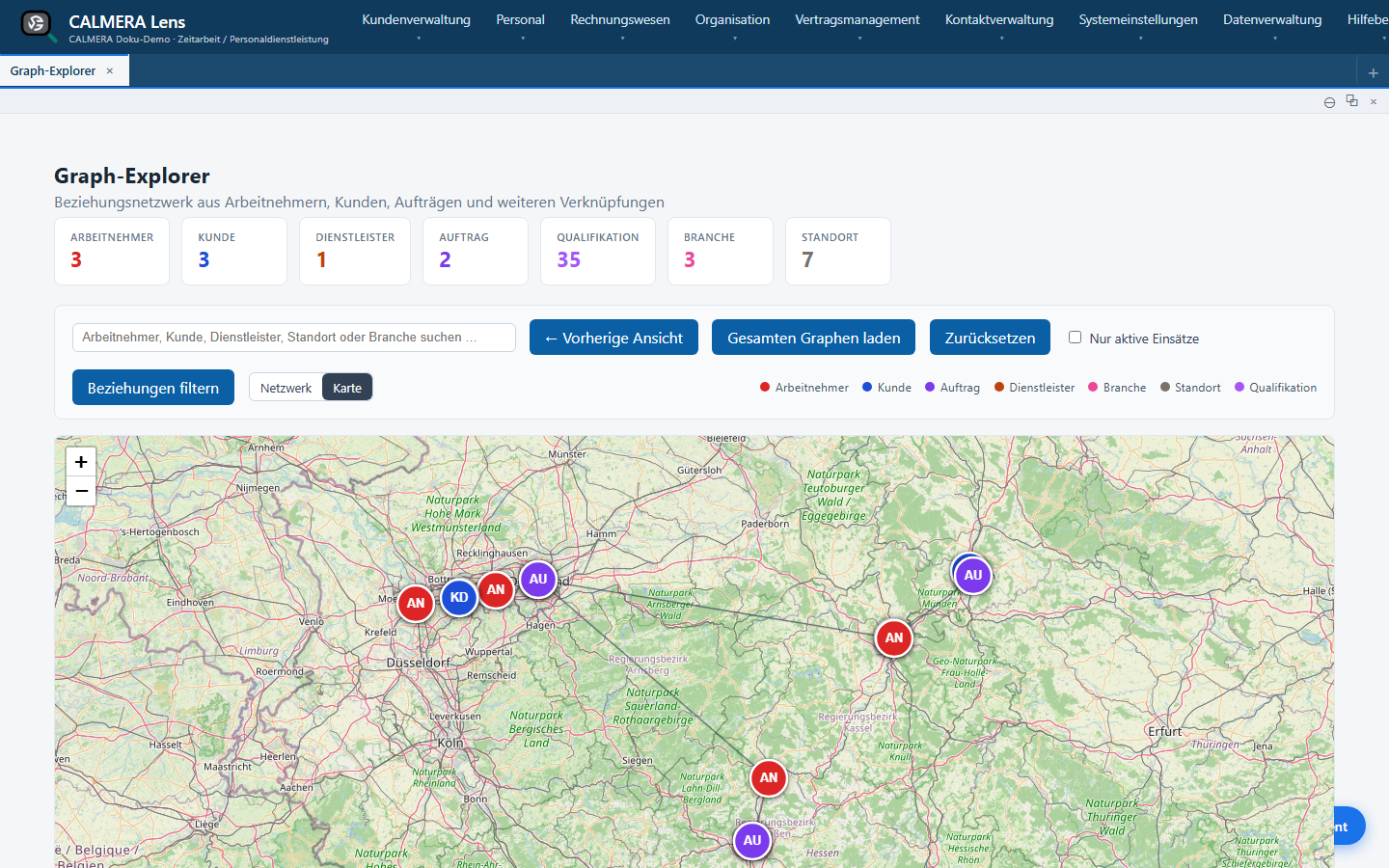Click the Dienstleister legend entry

(x=1034, y=388)
